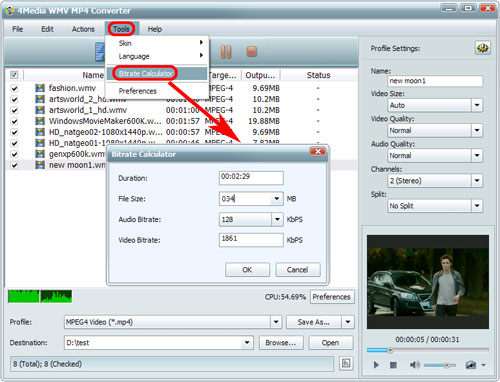Viewport: 500px width, 382px height.
Task: Open the log icon beside the status bar
Action: pos(346,363)
